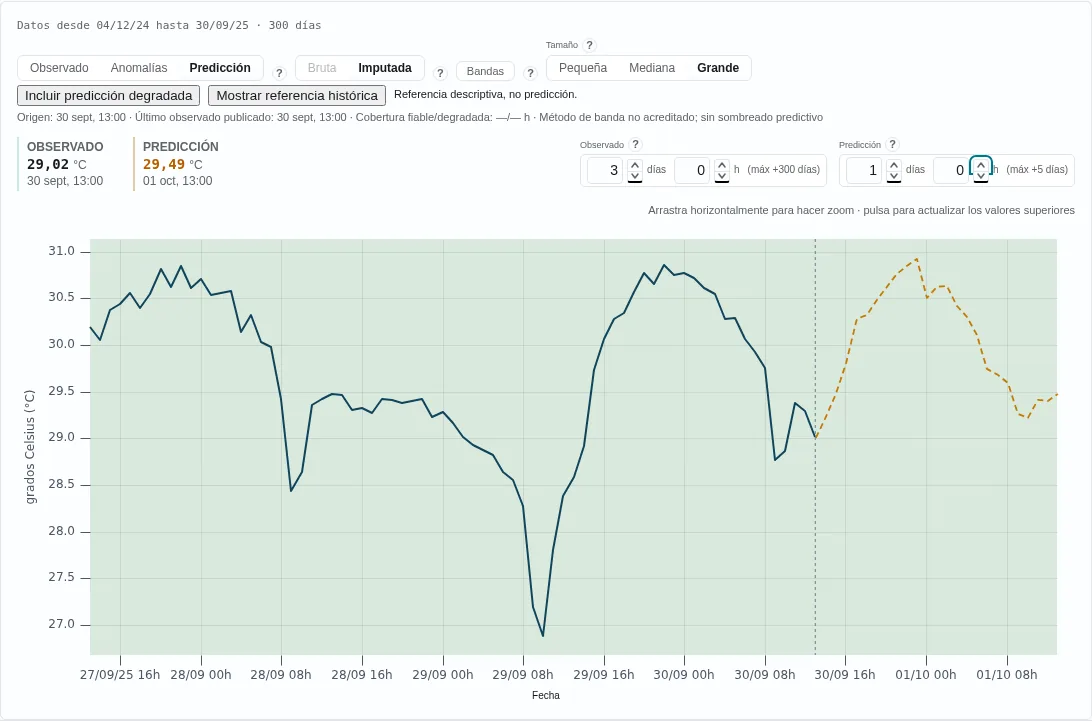Show help for the Observado range
Image resolution: width=1092 pixels, height=721 pixels.
pos(635,144)
